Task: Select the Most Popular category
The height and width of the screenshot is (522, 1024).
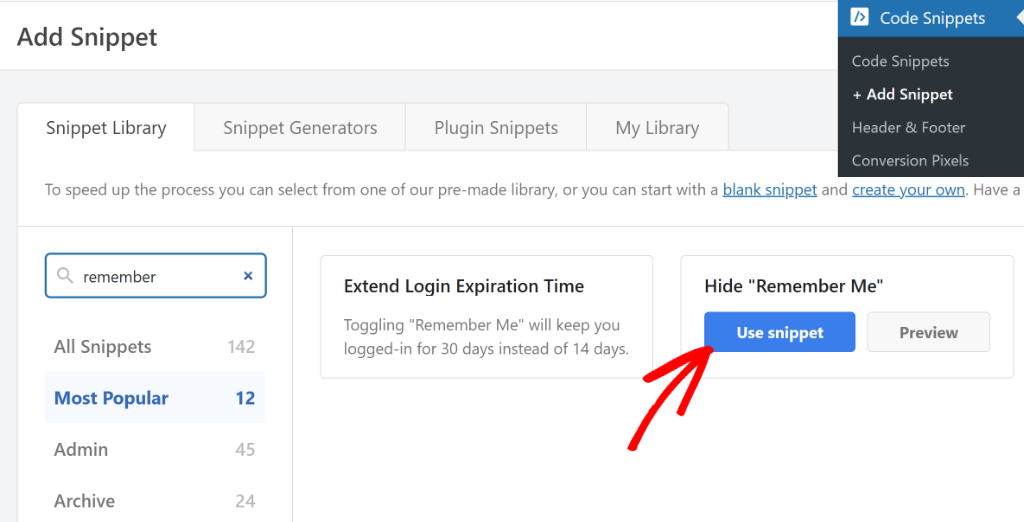Action: [111, 398]
